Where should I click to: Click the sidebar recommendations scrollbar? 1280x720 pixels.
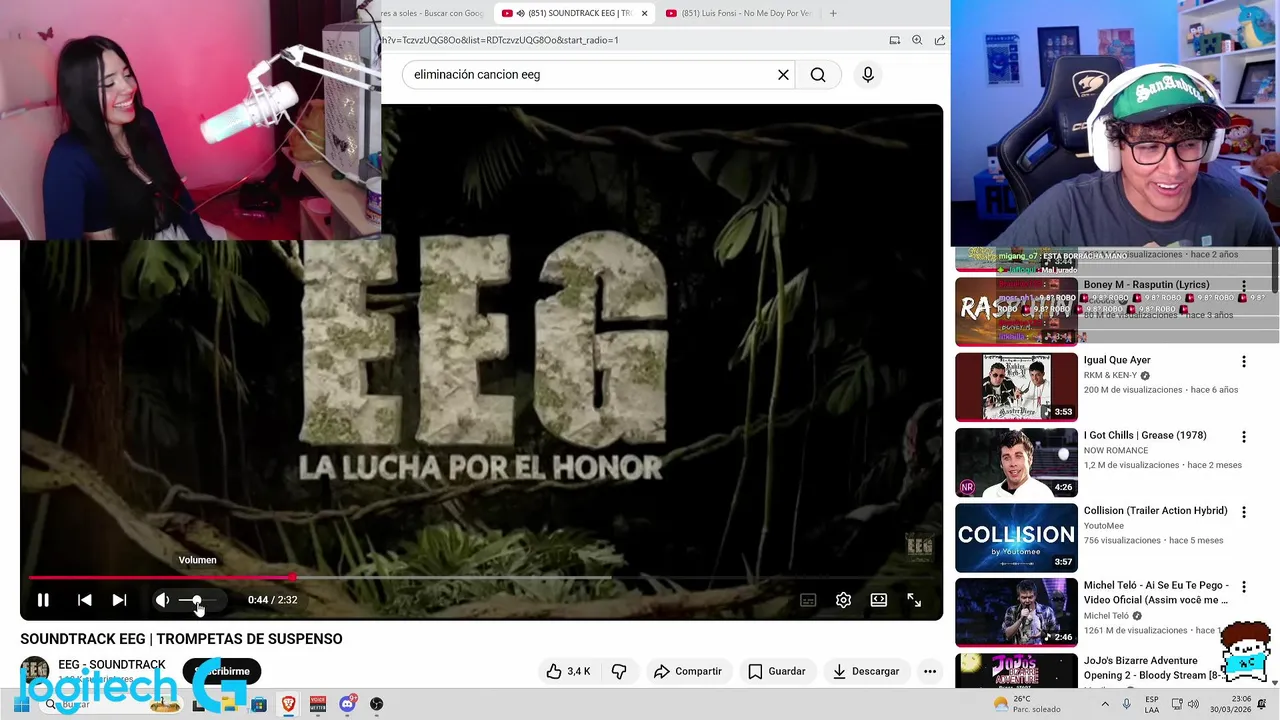point(1274,270)
